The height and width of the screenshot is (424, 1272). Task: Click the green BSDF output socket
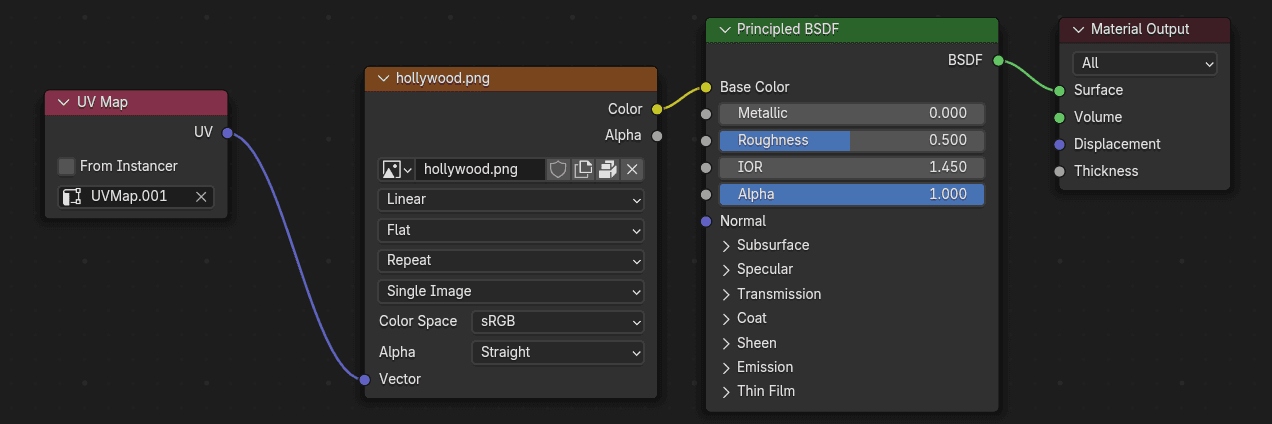(998, 60)
